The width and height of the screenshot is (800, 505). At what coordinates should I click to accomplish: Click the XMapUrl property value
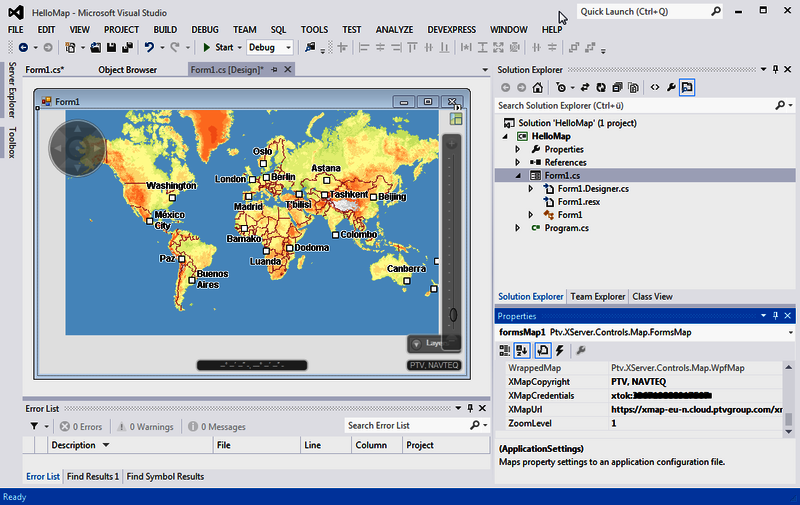(696, 410)
